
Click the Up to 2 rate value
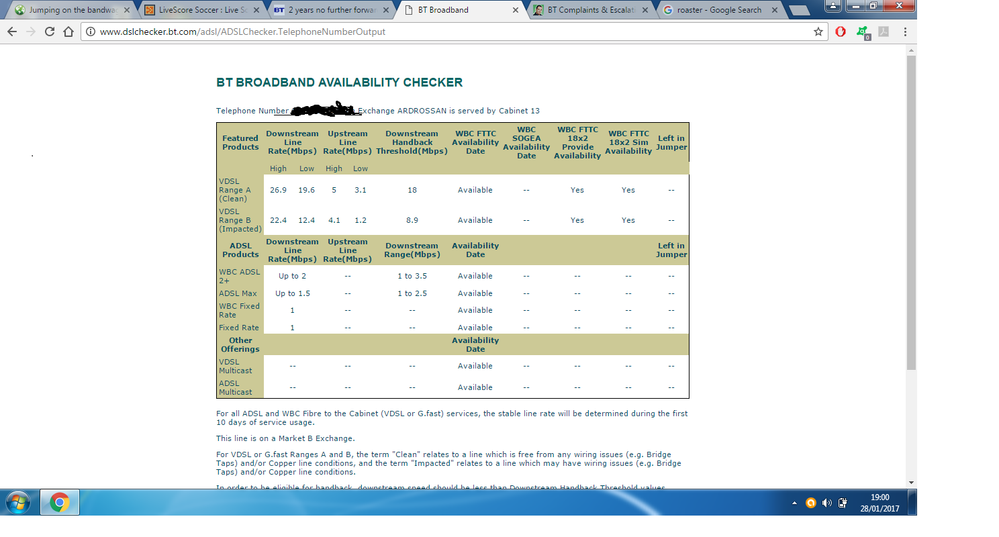tap(292, 276)
